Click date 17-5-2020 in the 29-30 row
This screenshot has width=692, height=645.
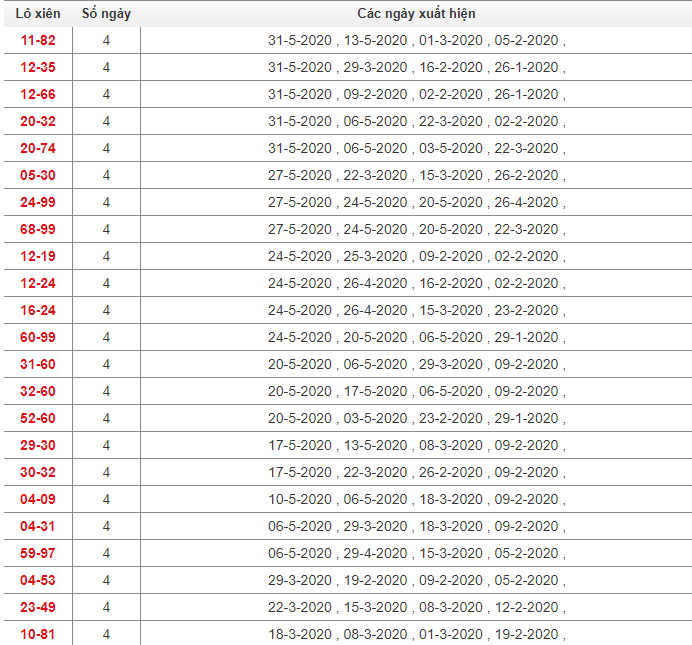tap(300, 445)
